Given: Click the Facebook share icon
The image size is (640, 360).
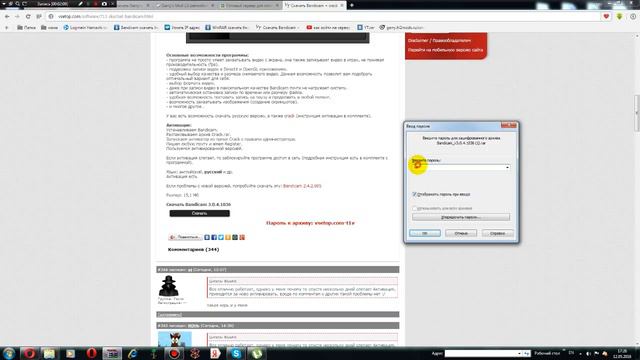Looking at the screenshot, I should click(x=214, y=237).
